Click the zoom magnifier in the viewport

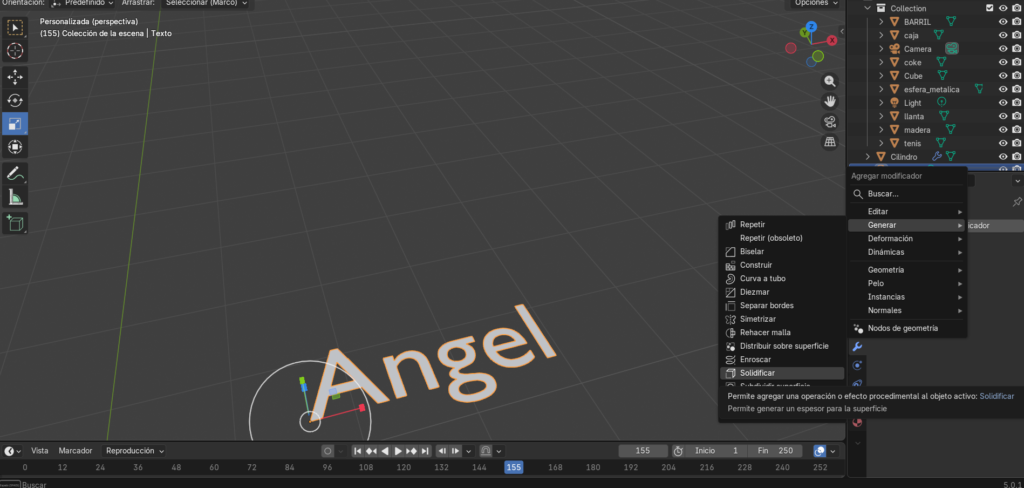(x=830, y=81)
